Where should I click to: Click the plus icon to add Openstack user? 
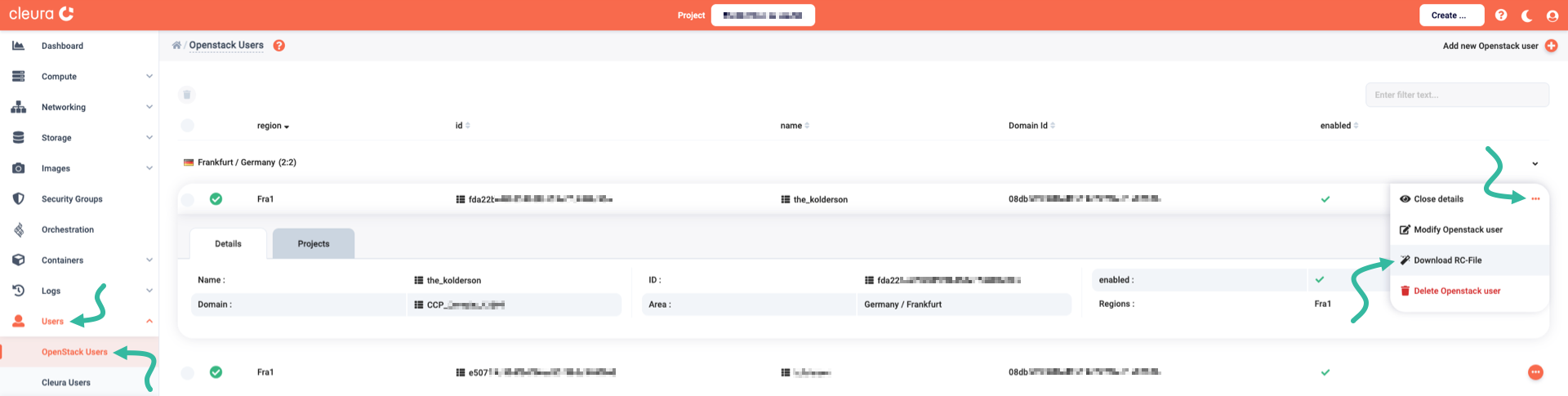click(x=1551, y=46)
